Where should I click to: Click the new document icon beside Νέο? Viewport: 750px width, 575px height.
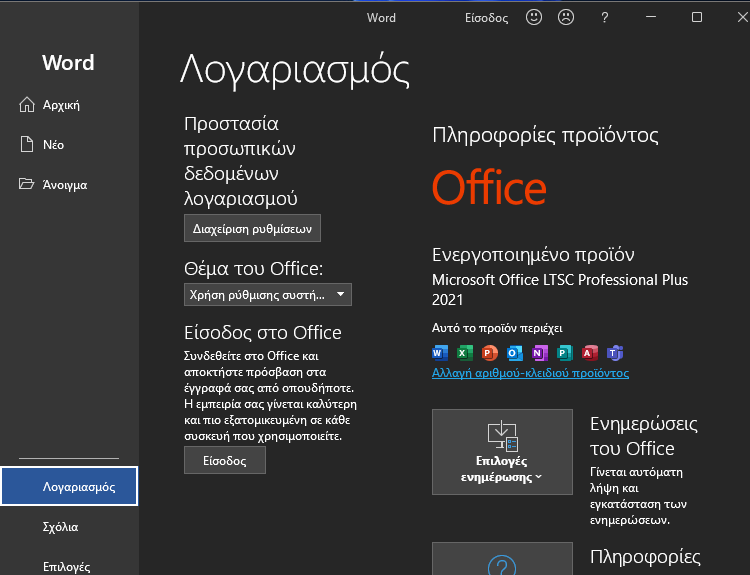coord(27,144)
